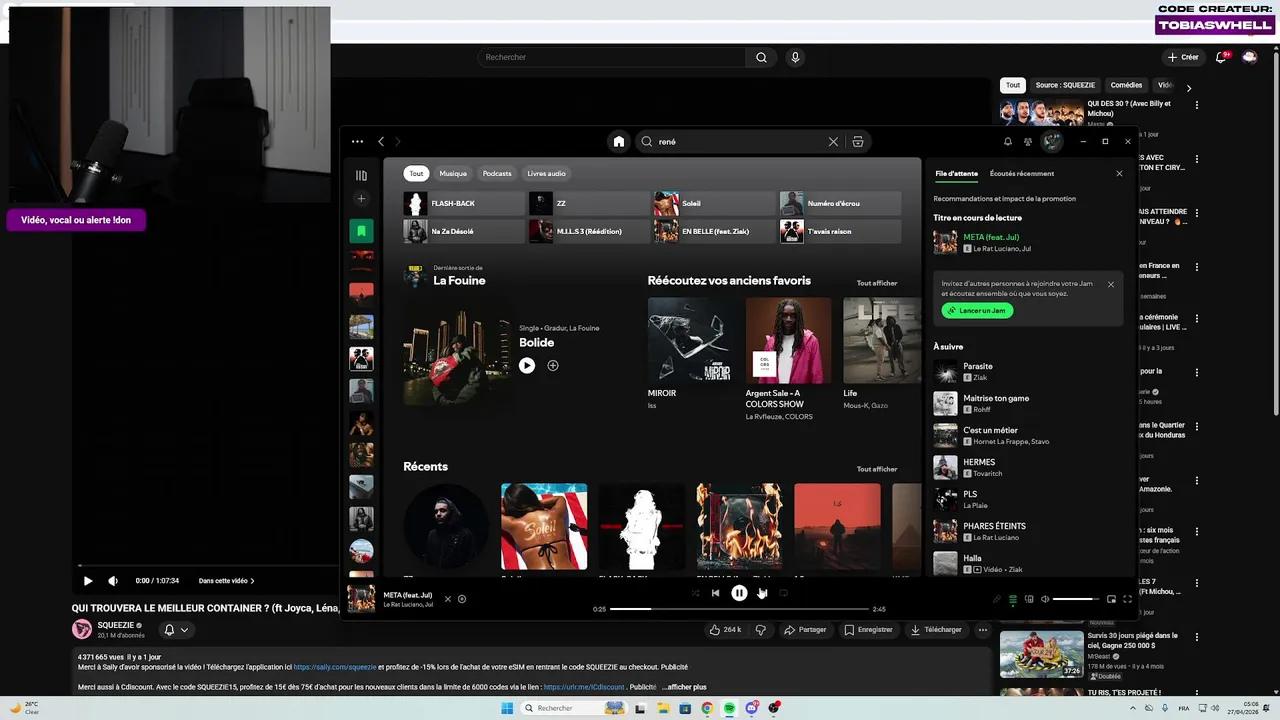The image size is (1280, 720).
Task: Click Lancer un Jam button
Action: [x=977, y=311]
